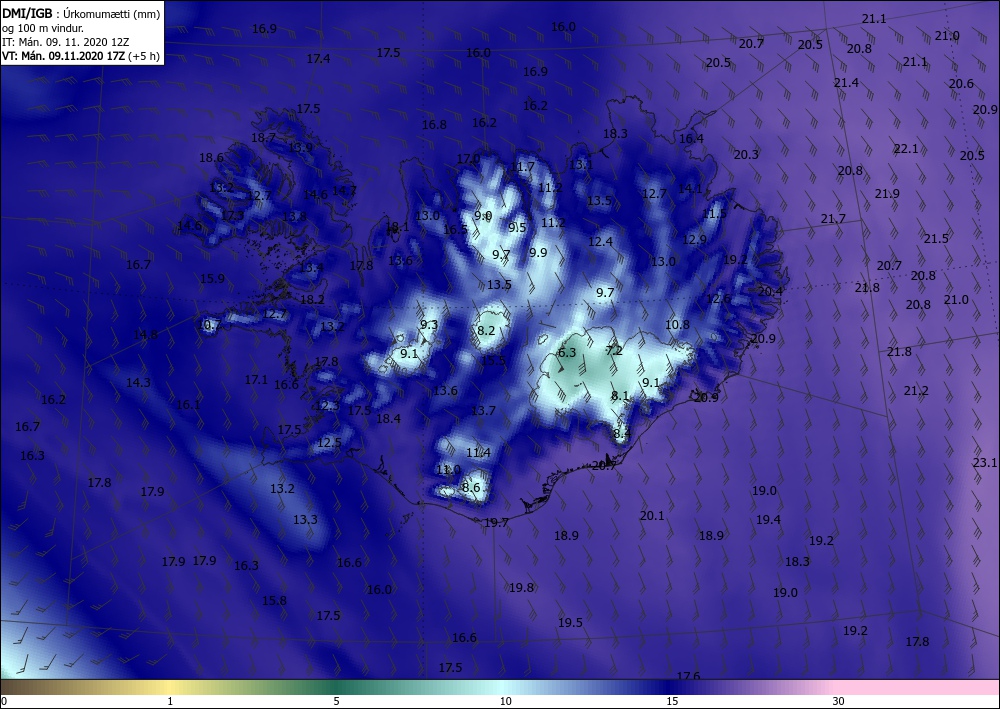Click the value 22.1 on the map

[906, 149]
